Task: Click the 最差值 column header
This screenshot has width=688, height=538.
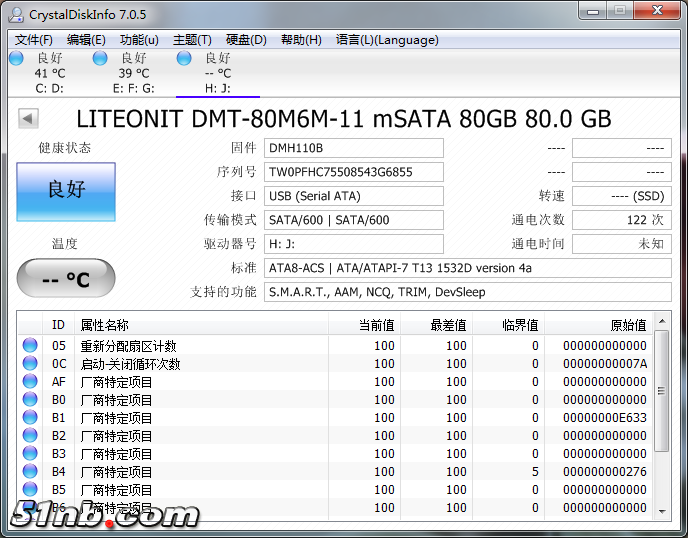Action: 437,325
